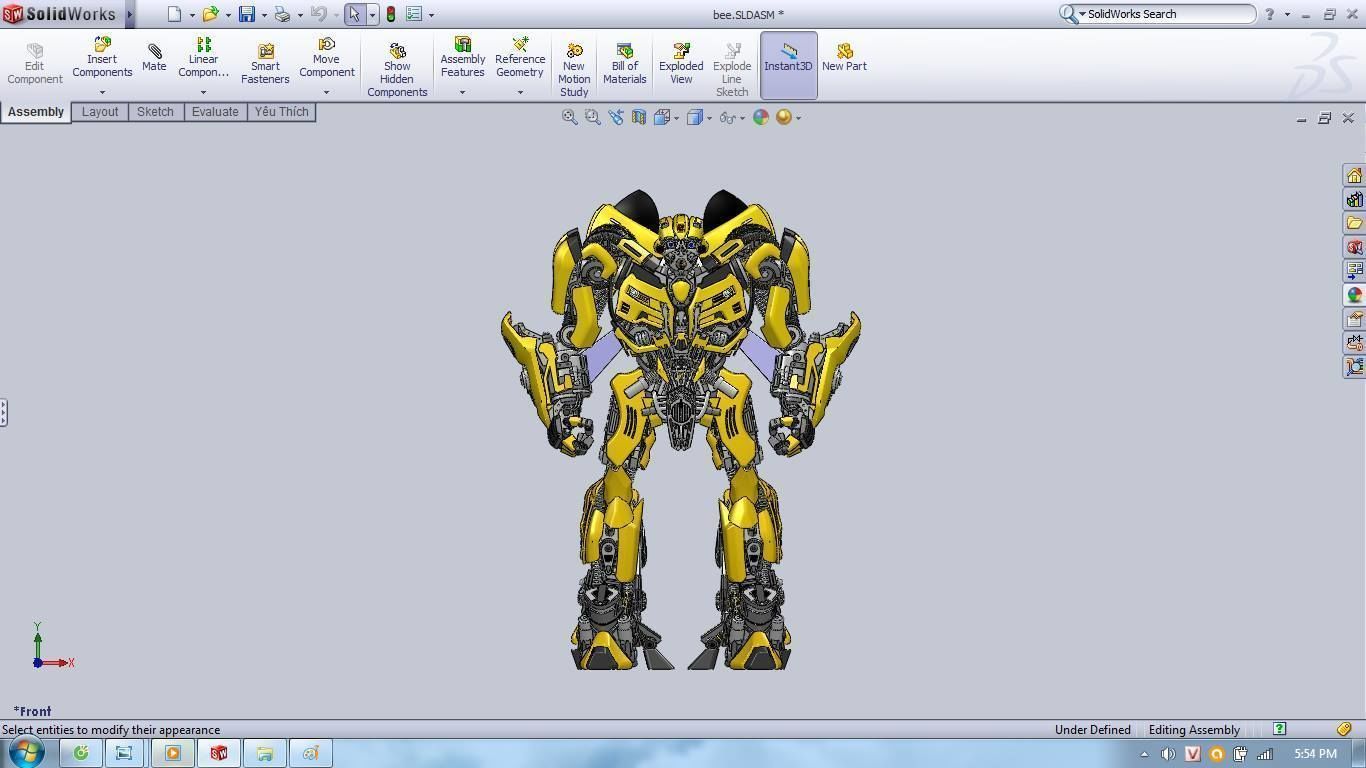This screenshot has width=1366, height=768.
Task: Expand the Insert Components dropdown arrow
Action: (102, 92)
